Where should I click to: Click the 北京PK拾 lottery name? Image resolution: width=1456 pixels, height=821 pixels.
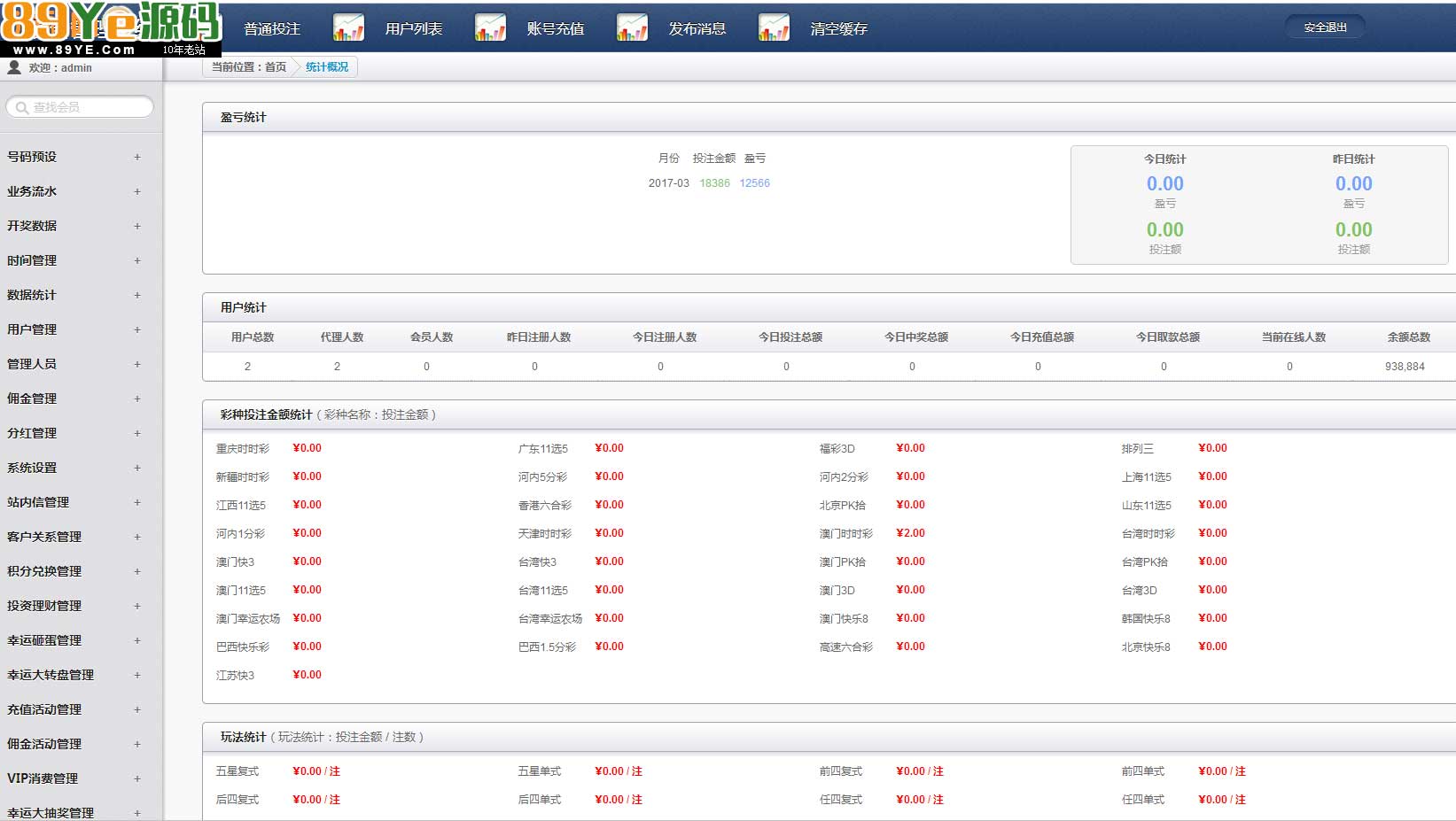pos(843,506)
